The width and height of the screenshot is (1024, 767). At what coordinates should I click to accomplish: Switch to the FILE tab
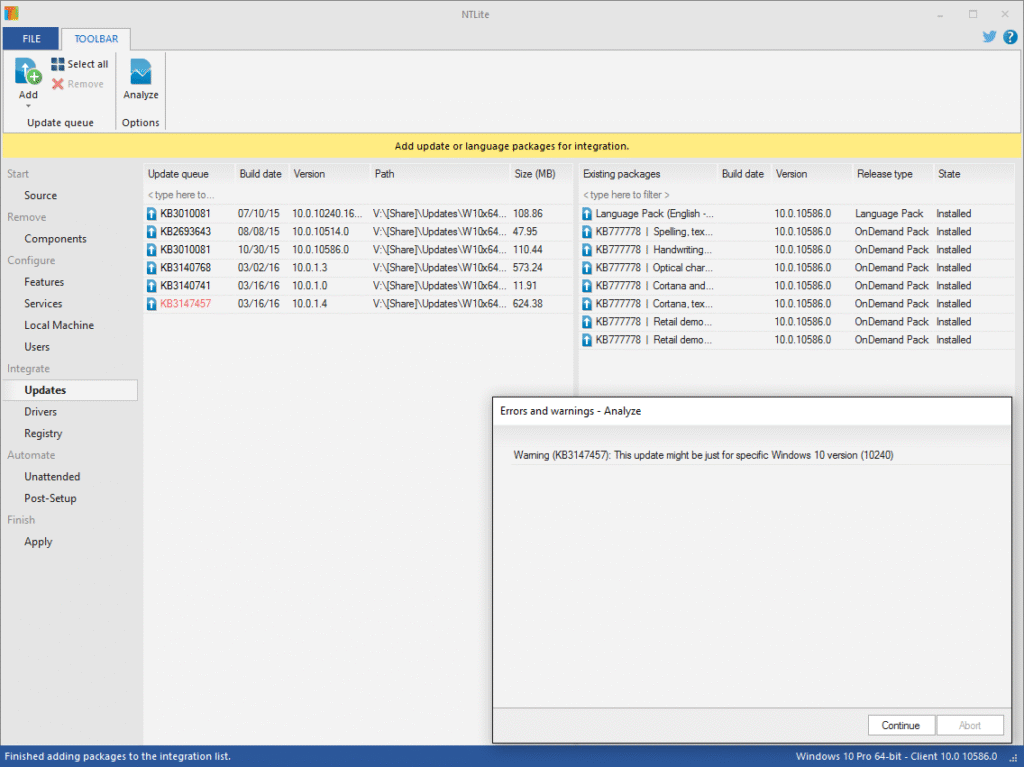30,38
